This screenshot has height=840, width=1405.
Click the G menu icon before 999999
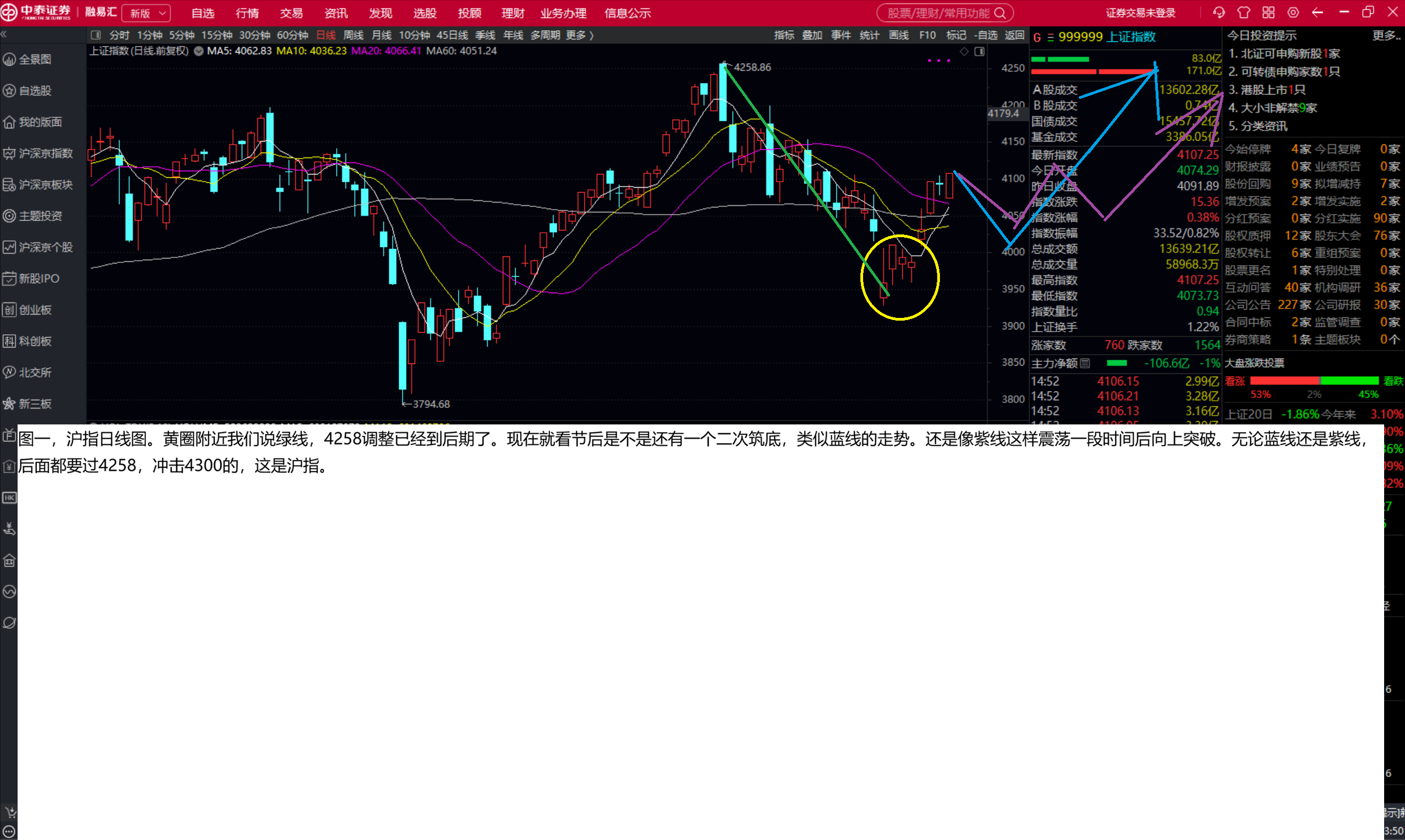(1037, 37)
